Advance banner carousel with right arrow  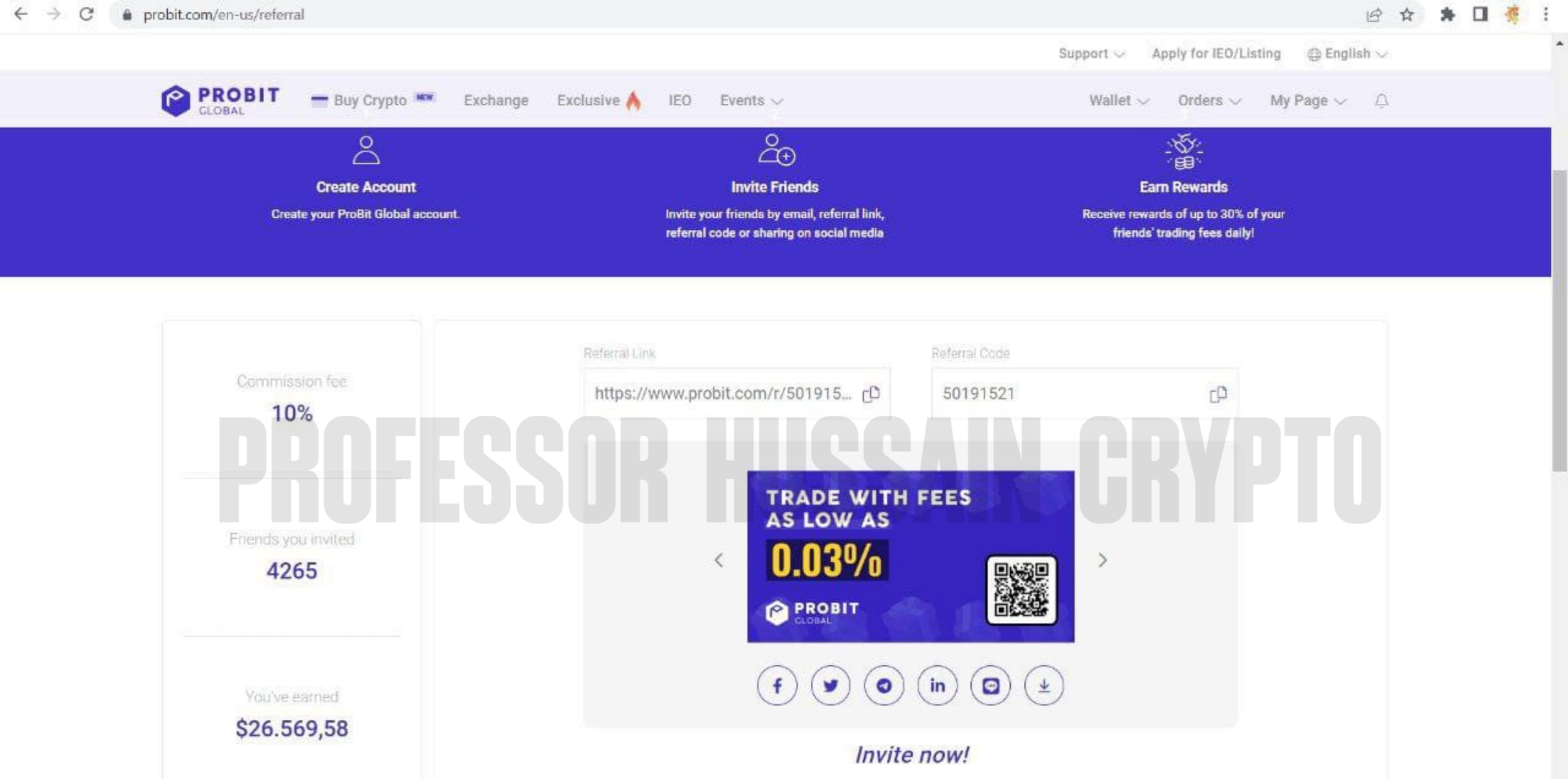point(1103,560)
